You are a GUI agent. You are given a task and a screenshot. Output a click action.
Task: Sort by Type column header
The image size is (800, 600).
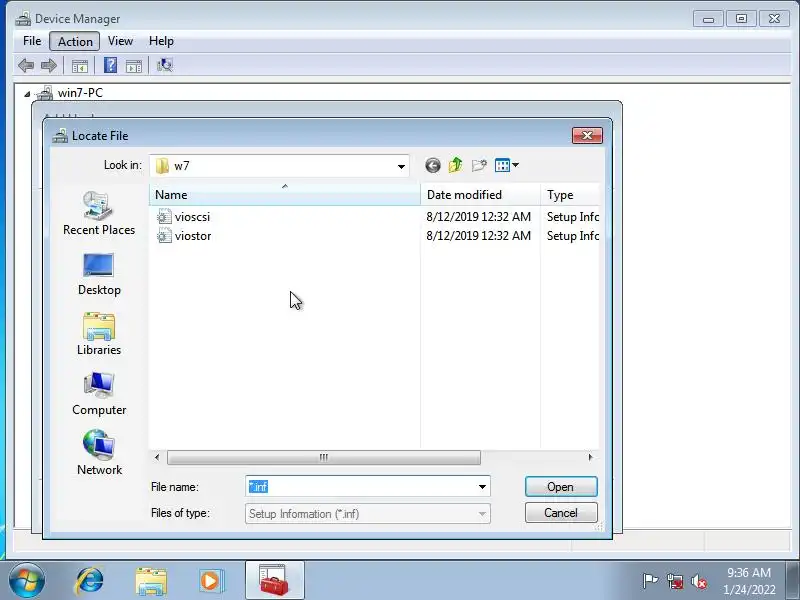tap(570, 194)
